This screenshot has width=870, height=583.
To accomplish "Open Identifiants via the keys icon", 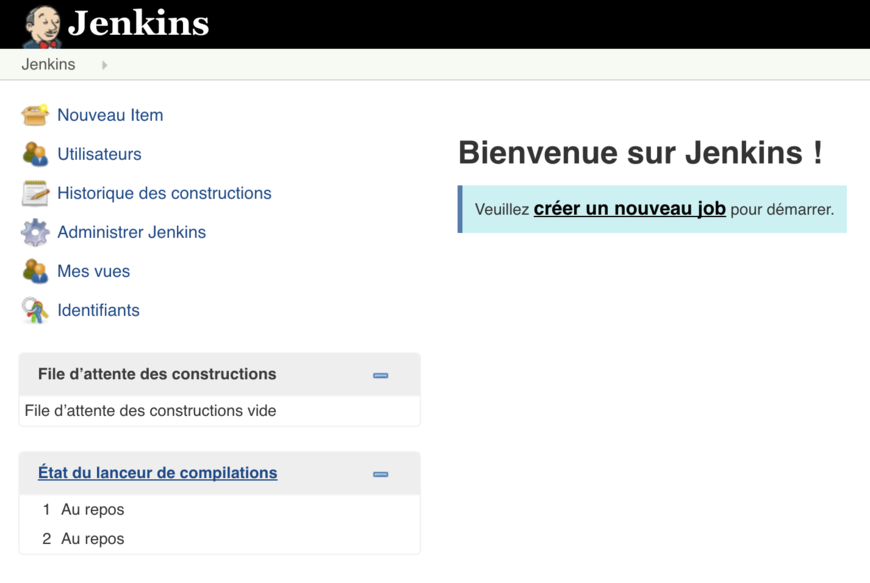I will click(x=34, y=310).
